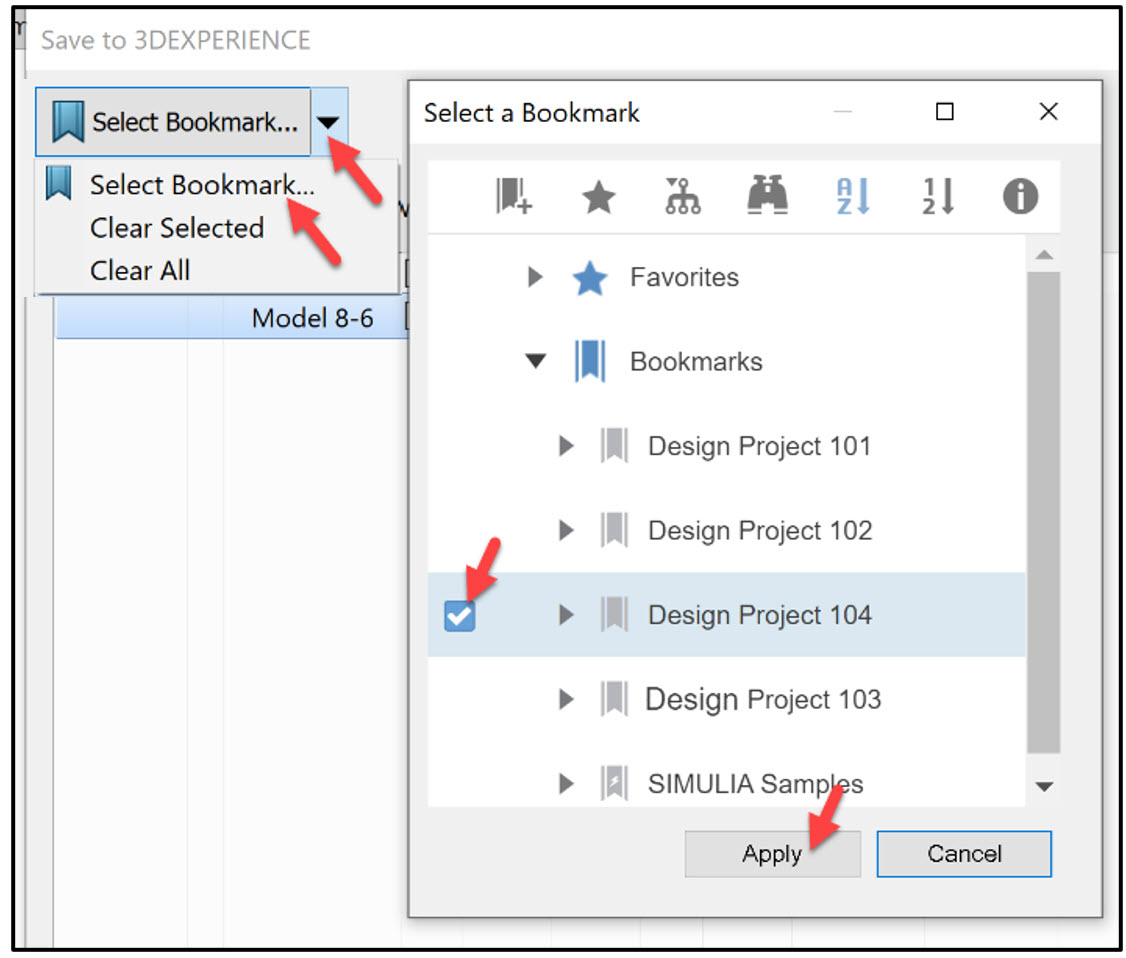Click the Apply button
This screenshot has width=1126, height=958.
pyautogui.click(x=772, y=853)
